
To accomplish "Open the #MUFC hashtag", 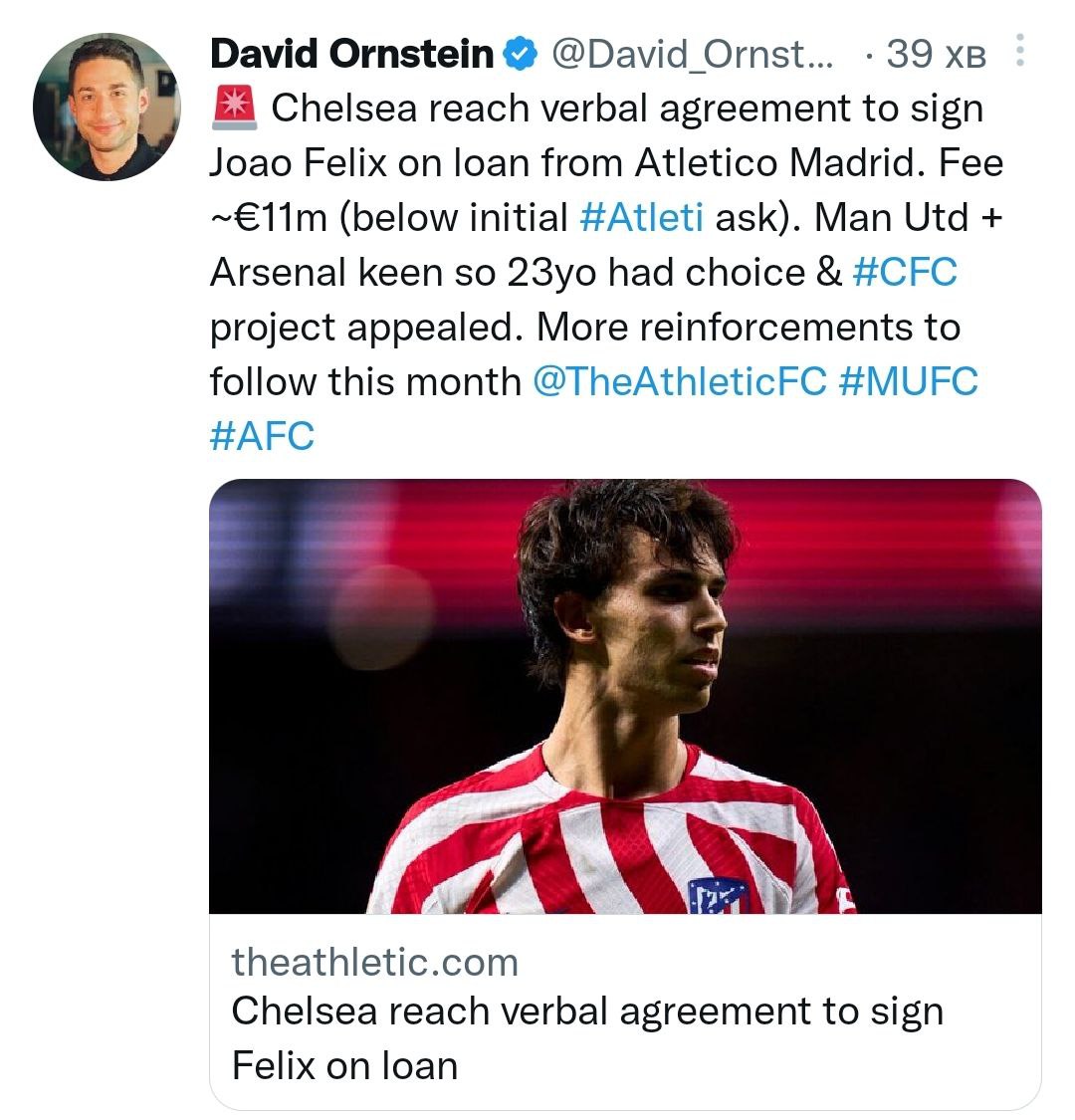I will tap(909, 381).
